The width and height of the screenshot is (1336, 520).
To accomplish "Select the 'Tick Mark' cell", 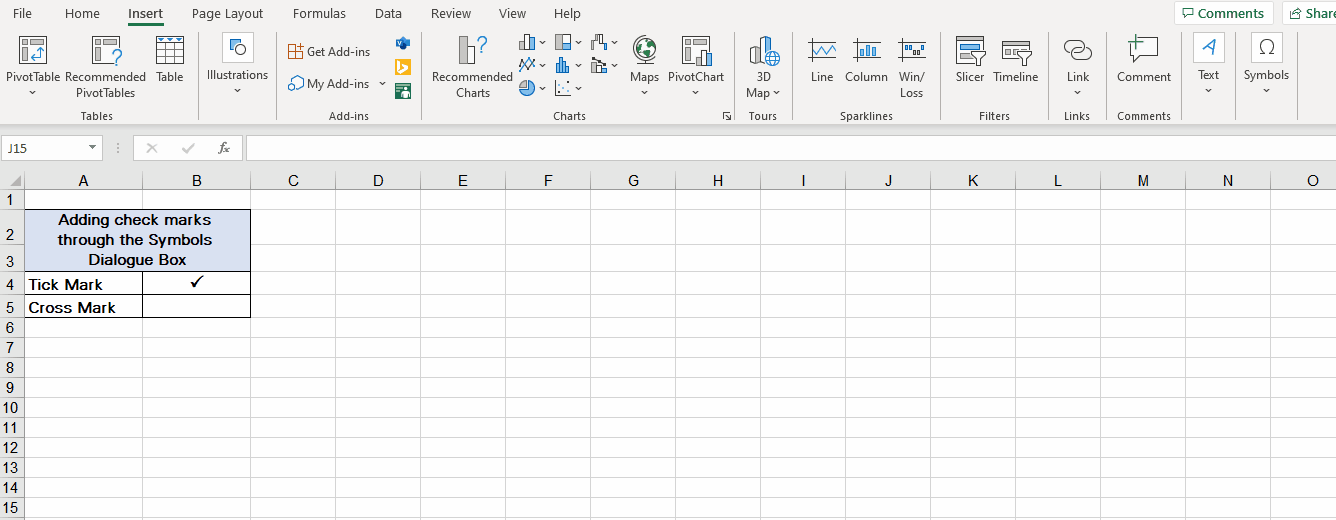I will click(x=84, y=283).
